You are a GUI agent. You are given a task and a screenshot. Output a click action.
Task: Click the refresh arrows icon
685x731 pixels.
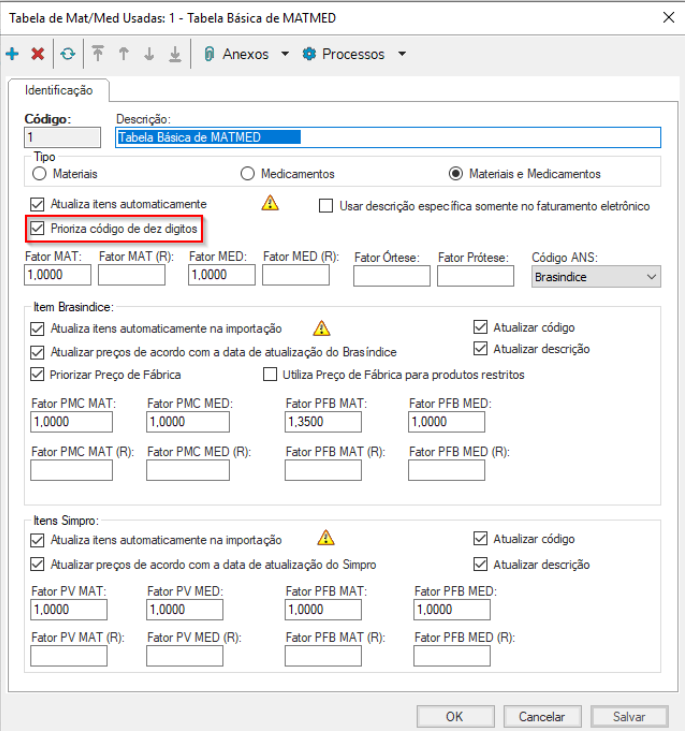[68, 54]
